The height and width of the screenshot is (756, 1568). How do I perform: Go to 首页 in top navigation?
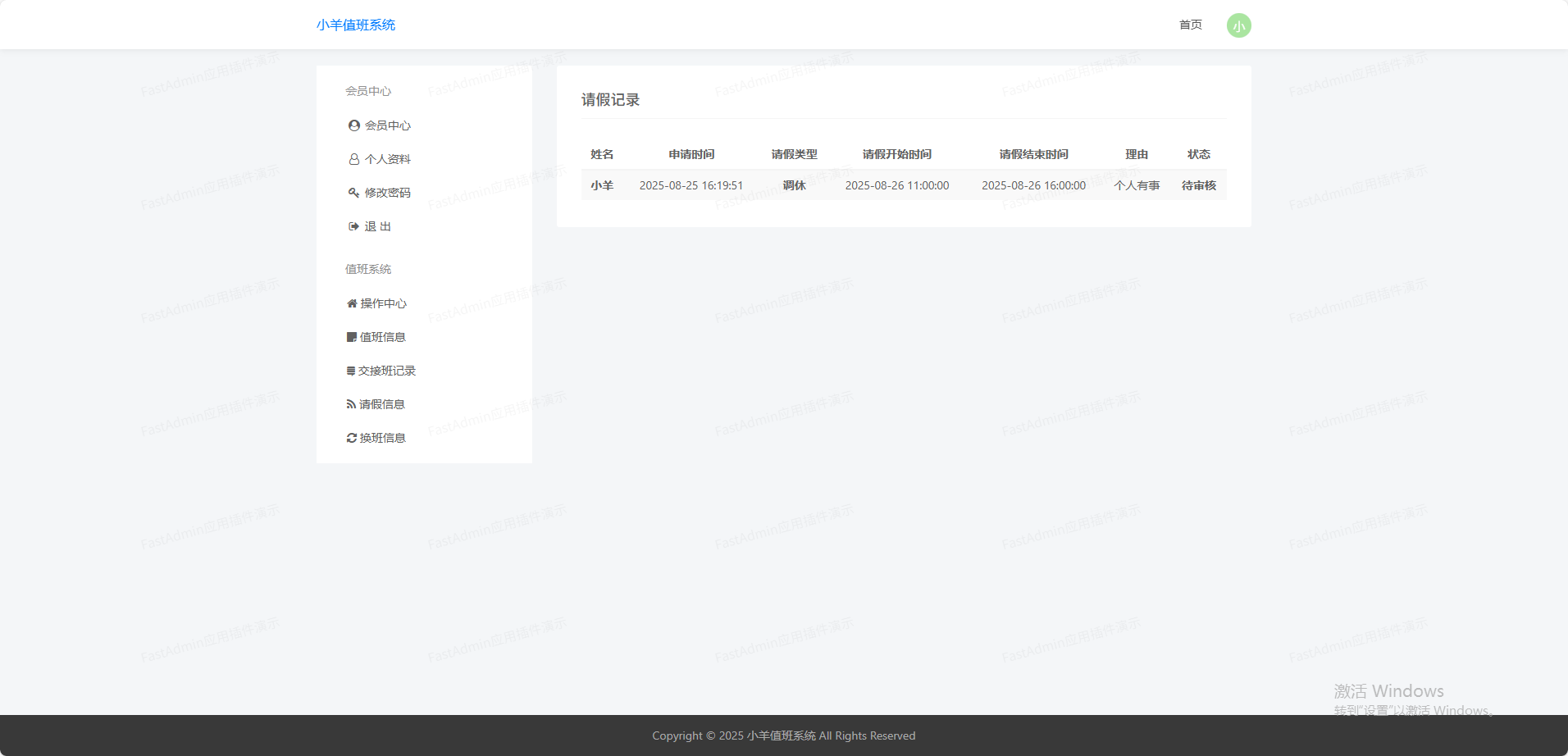(1190, 25)
